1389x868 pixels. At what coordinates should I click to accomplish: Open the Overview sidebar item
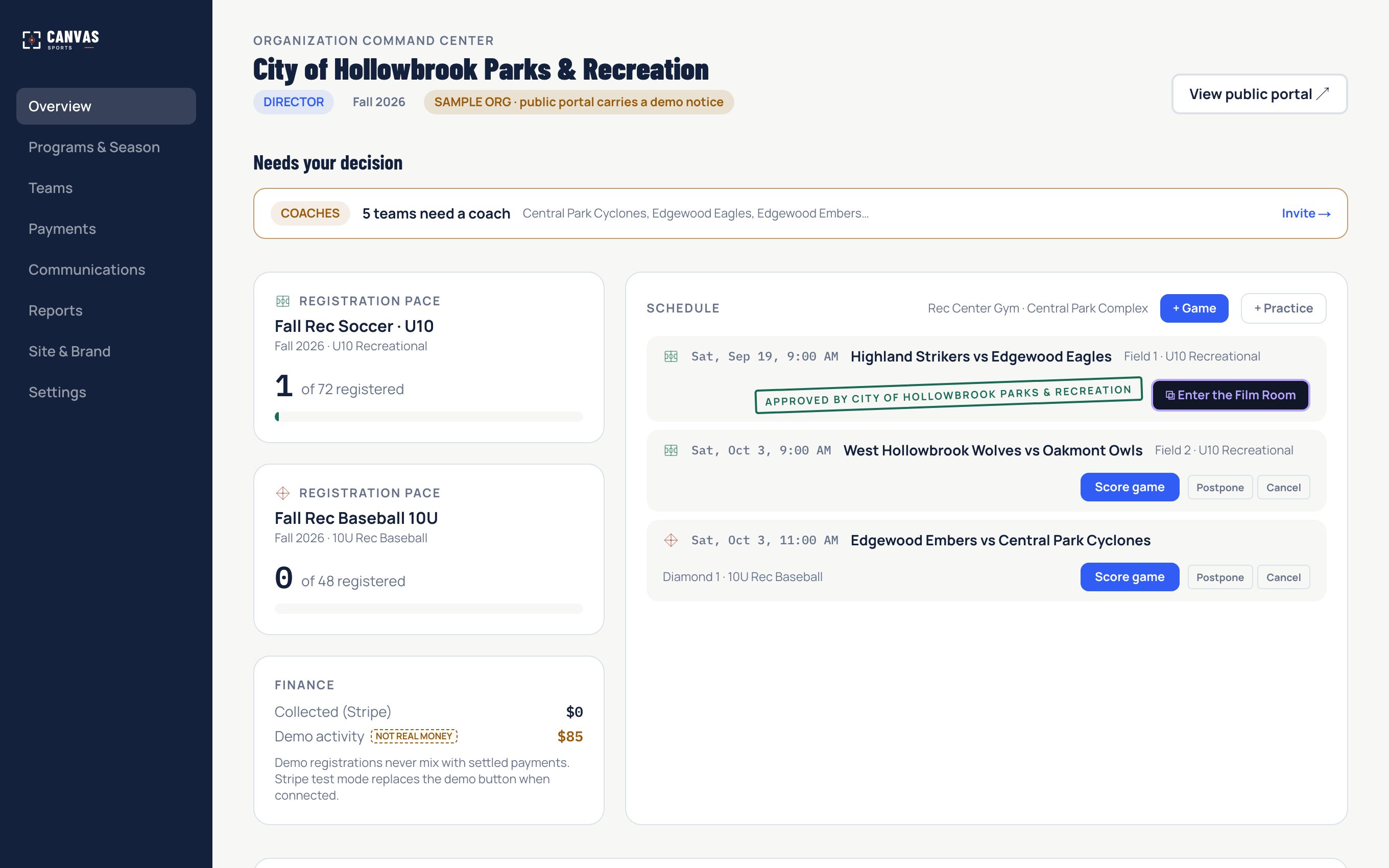(106, 106)
